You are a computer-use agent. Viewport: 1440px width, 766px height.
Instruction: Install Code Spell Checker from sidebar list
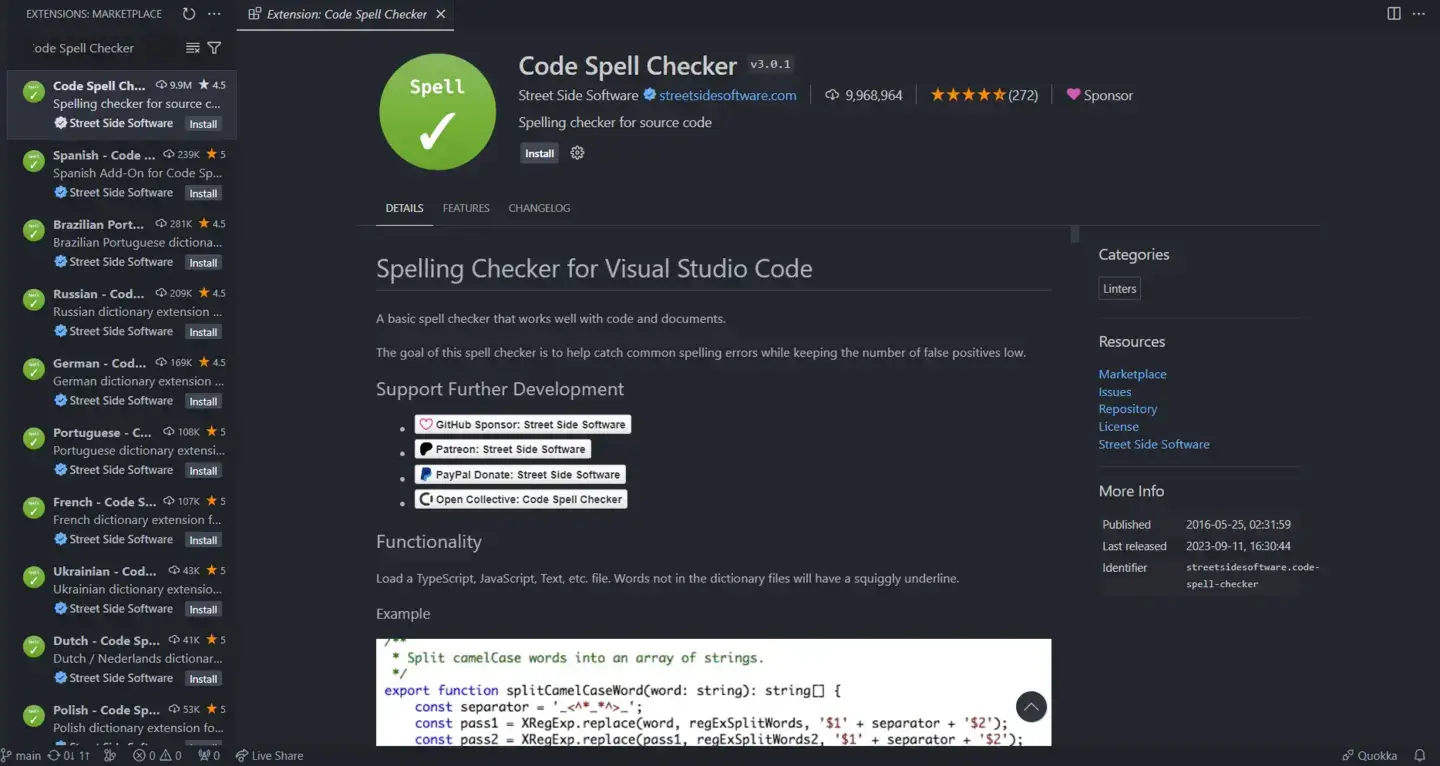pos(203,124)
